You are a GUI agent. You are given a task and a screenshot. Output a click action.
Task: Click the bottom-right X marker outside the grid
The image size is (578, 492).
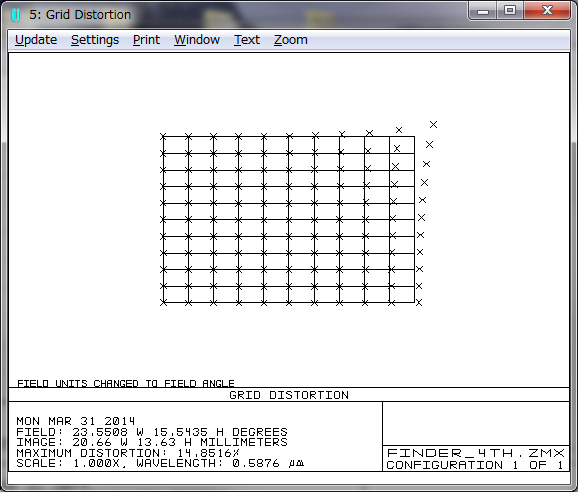[419, 303]
